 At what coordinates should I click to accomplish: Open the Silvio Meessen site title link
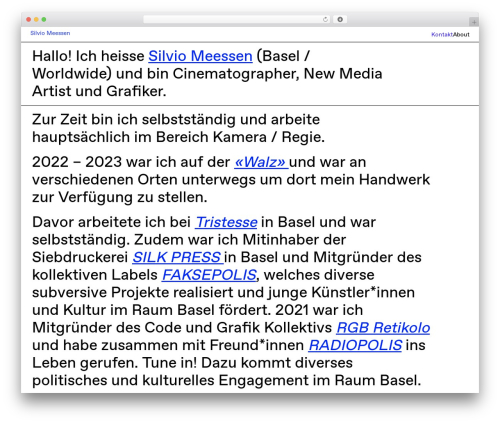pyautogui.click(x=50, y=33)
